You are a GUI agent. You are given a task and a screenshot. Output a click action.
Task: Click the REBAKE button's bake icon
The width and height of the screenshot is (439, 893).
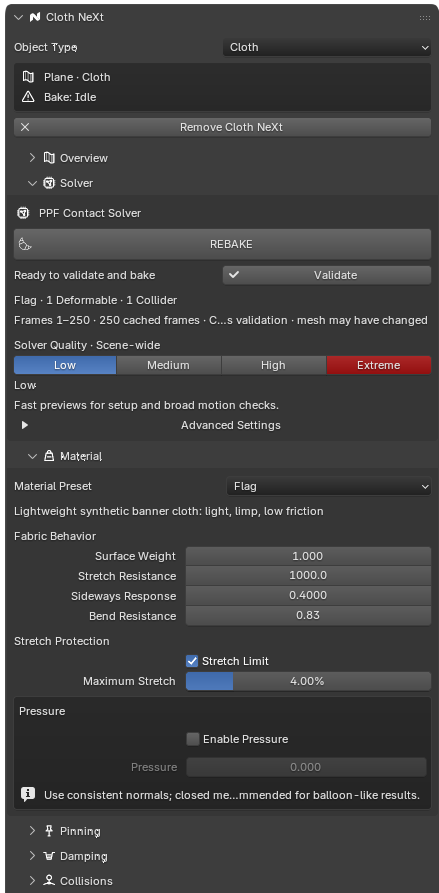(25, 244)
